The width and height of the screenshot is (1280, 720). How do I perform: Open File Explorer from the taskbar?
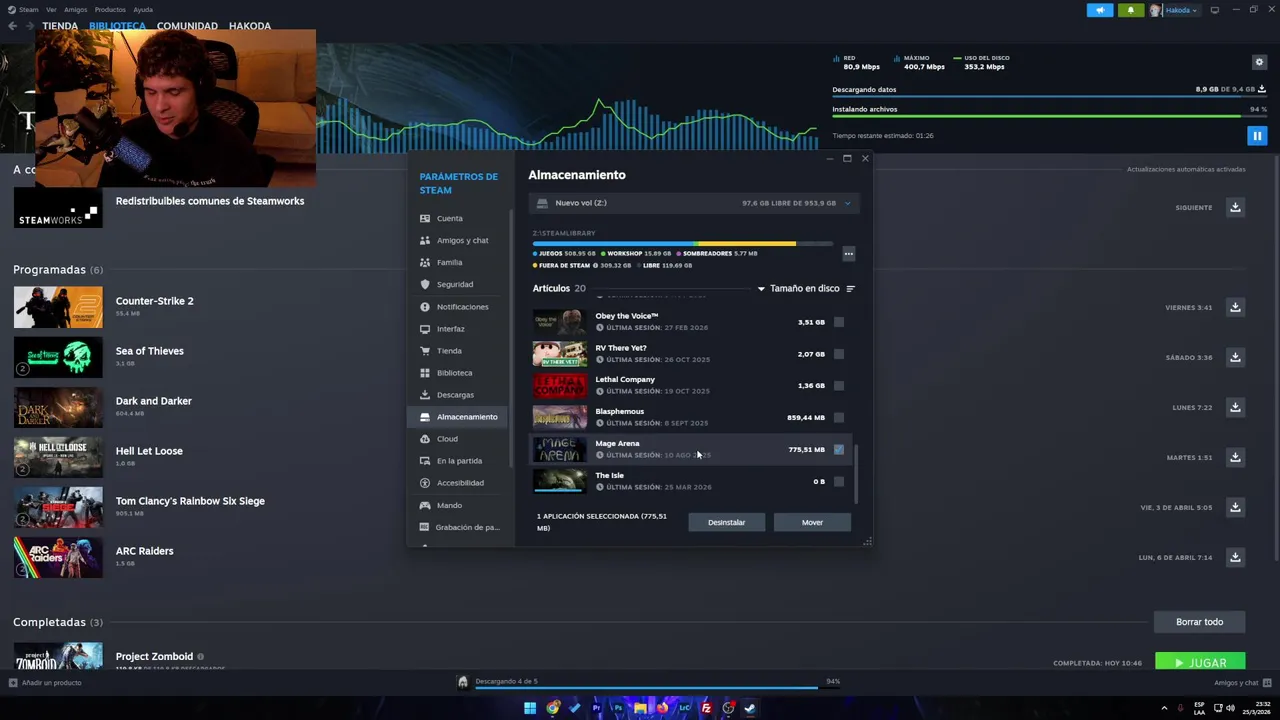(x=640, y=708)
